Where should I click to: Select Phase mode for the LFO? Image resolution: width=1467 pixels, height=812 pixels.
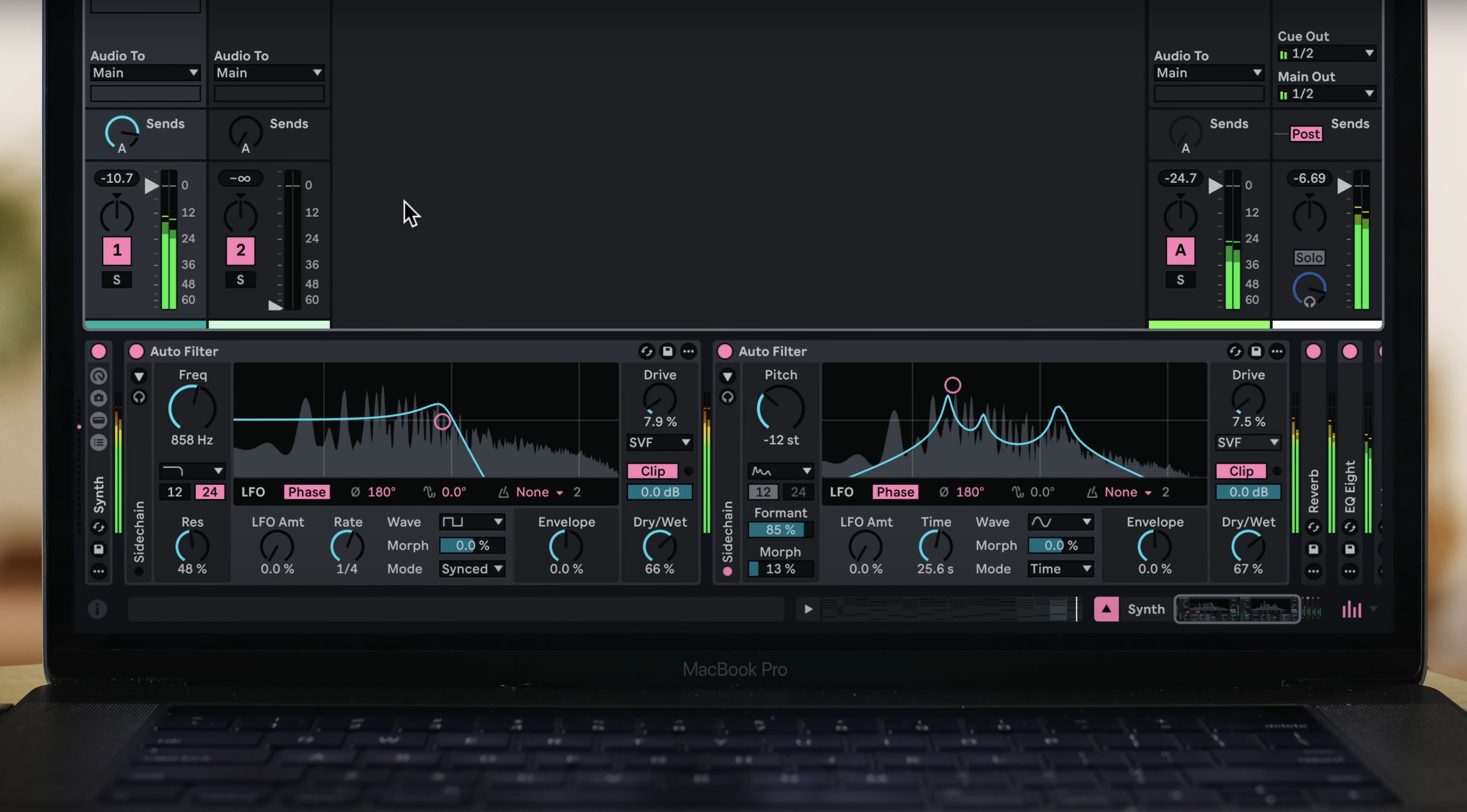coord(307,492)
